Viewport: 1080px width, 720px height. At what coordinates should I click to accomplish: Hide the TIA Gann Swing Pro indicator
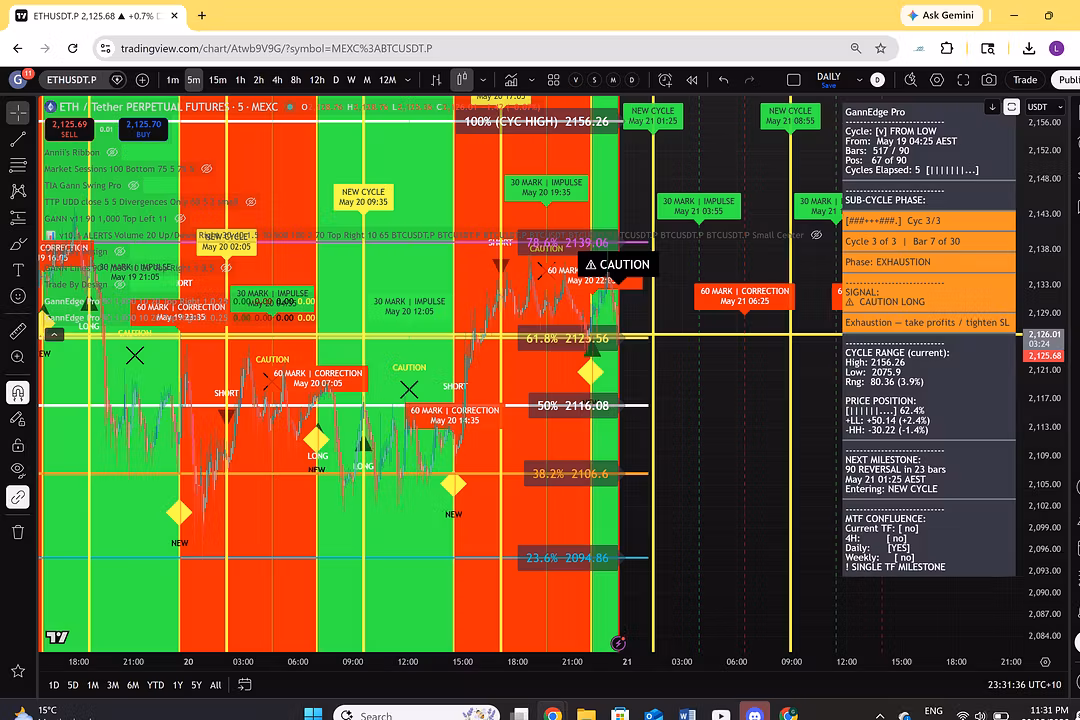[134, 185]
